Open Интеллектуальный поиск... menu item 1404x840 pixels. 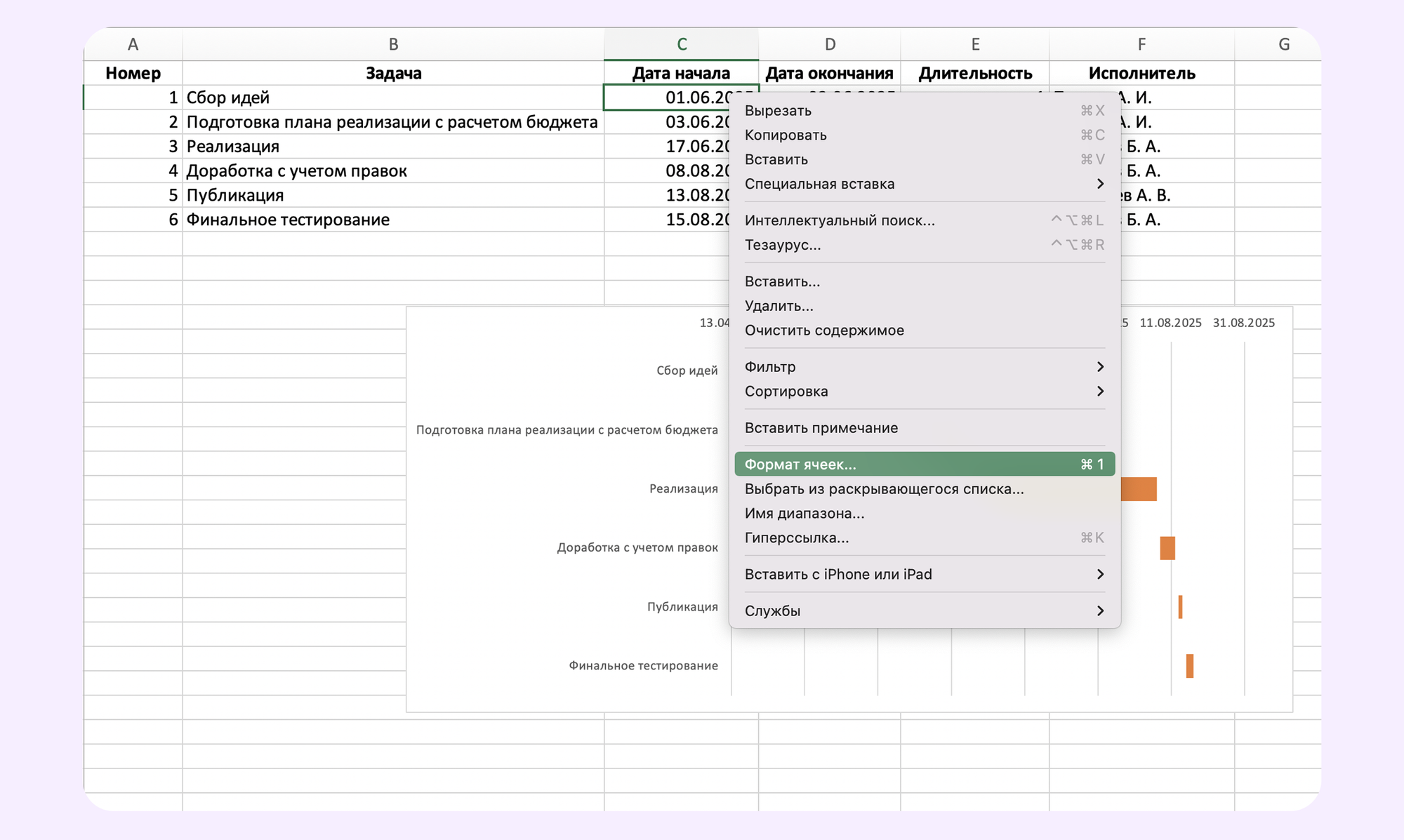tap(925, 220)
